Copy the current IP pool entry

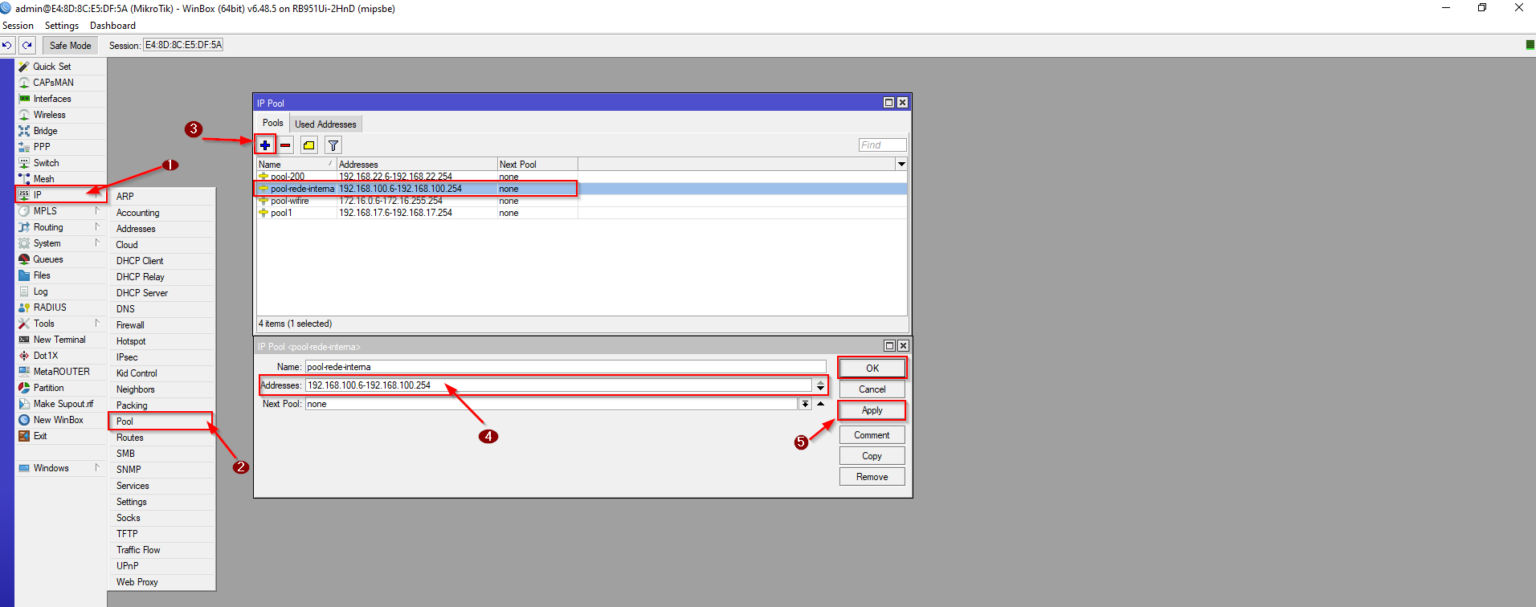pos(871,455)
